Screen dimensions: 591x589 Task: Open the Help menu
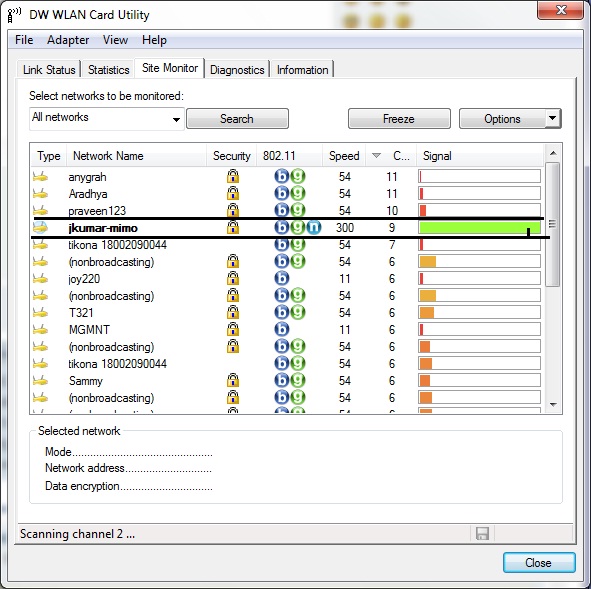[154, 40]
